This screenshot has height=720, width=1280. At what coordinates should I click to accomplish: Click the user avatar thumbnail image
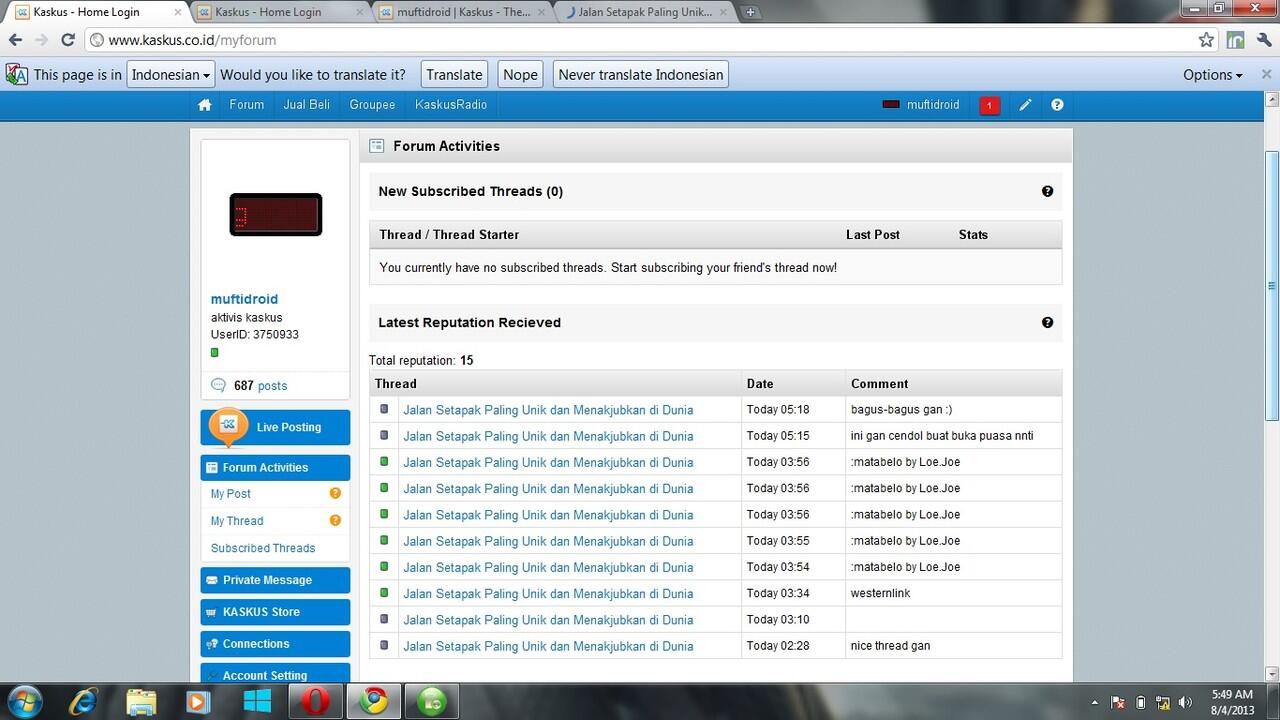(276, 214)
